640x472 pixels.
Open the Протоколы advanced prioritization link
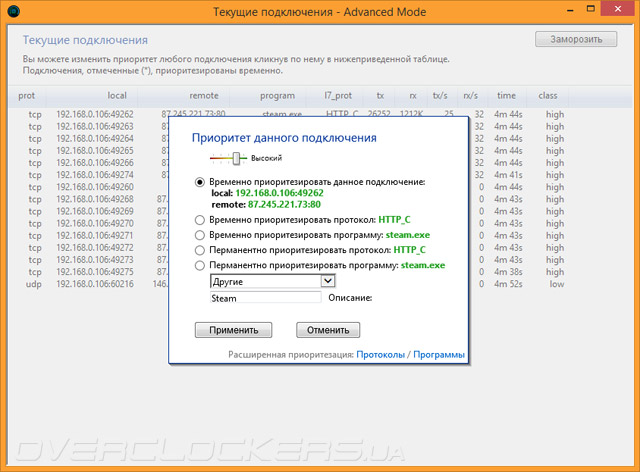380,354
